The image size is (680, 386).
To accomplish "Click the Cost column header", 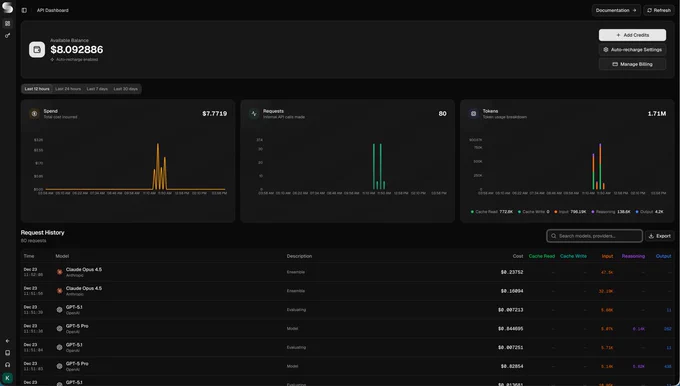I will pyautogui.click(x=518, y=256).
